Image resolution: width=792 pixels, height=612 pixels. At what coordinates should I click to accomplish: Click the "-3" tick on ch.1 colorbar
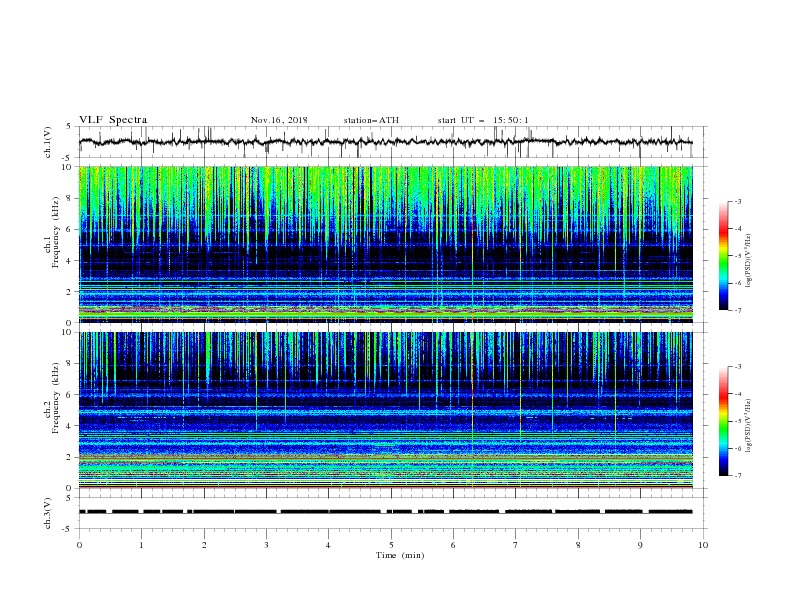[x=737, y=201]
